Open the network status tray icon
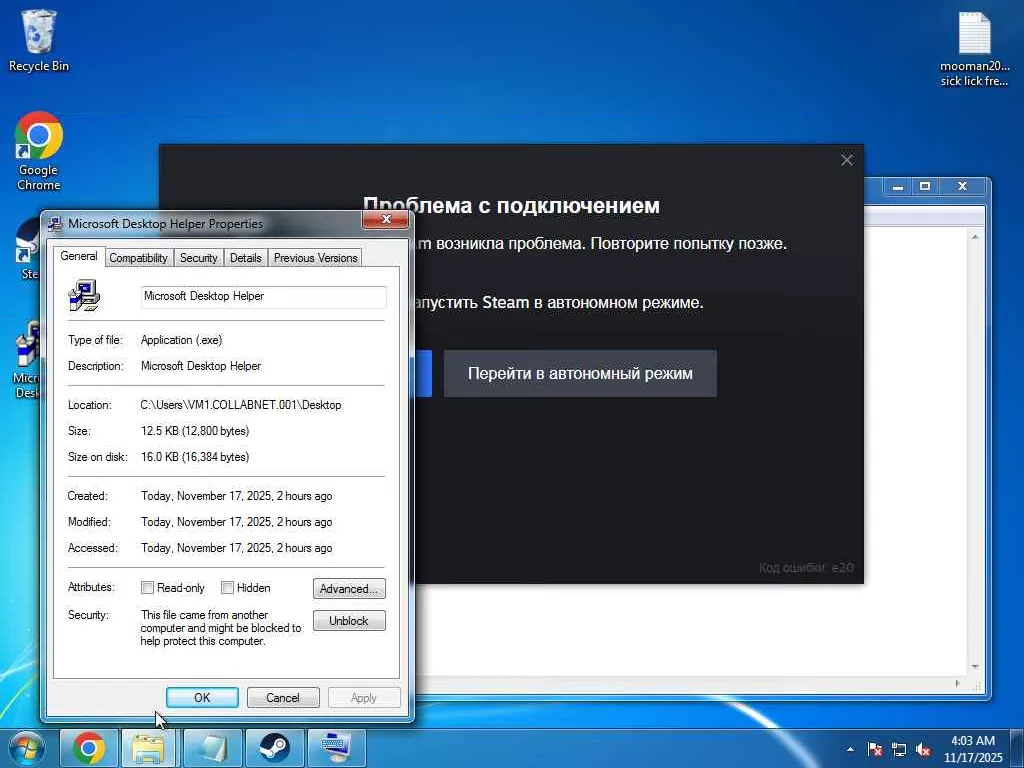Screen dimensions: 1024x768 point(899,749)
